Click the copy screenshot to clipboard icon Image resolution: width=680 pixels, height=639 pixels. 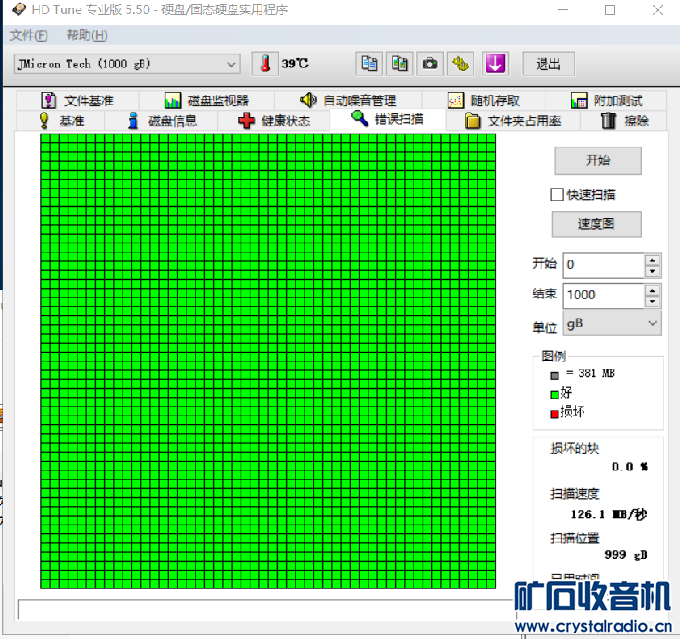coord(399,64)
